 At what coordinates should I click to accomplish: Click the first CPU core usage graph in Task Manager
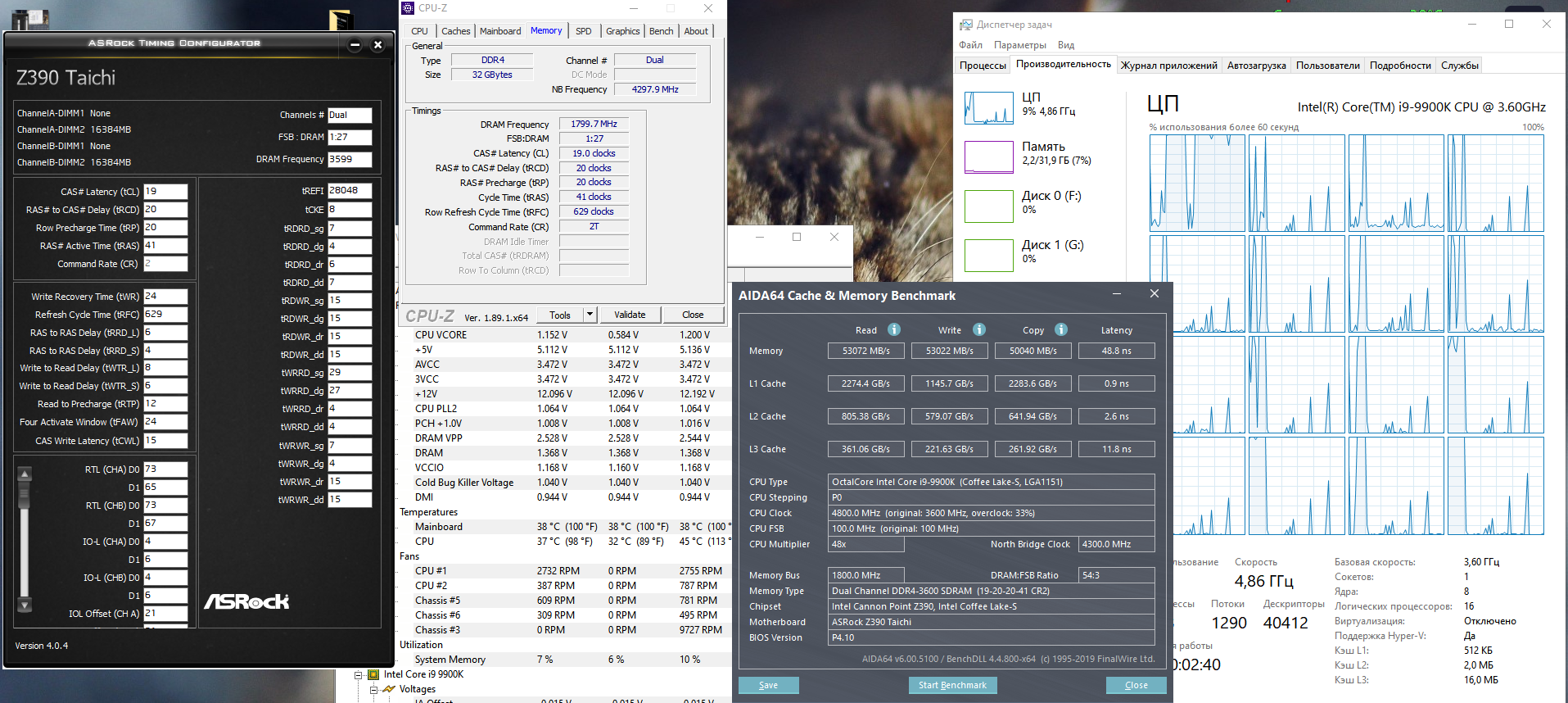tap(1197, 184)
